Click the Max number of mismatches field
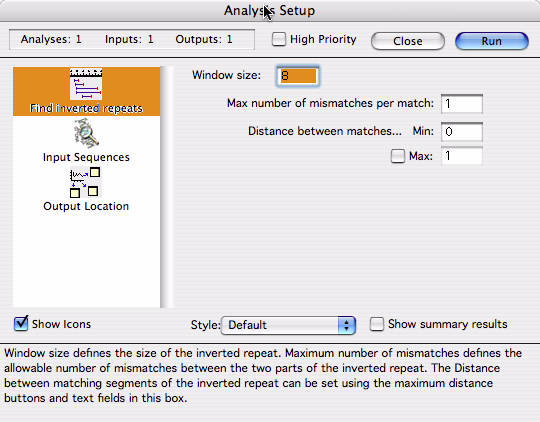The image size is (540, 422). (462, 104)
